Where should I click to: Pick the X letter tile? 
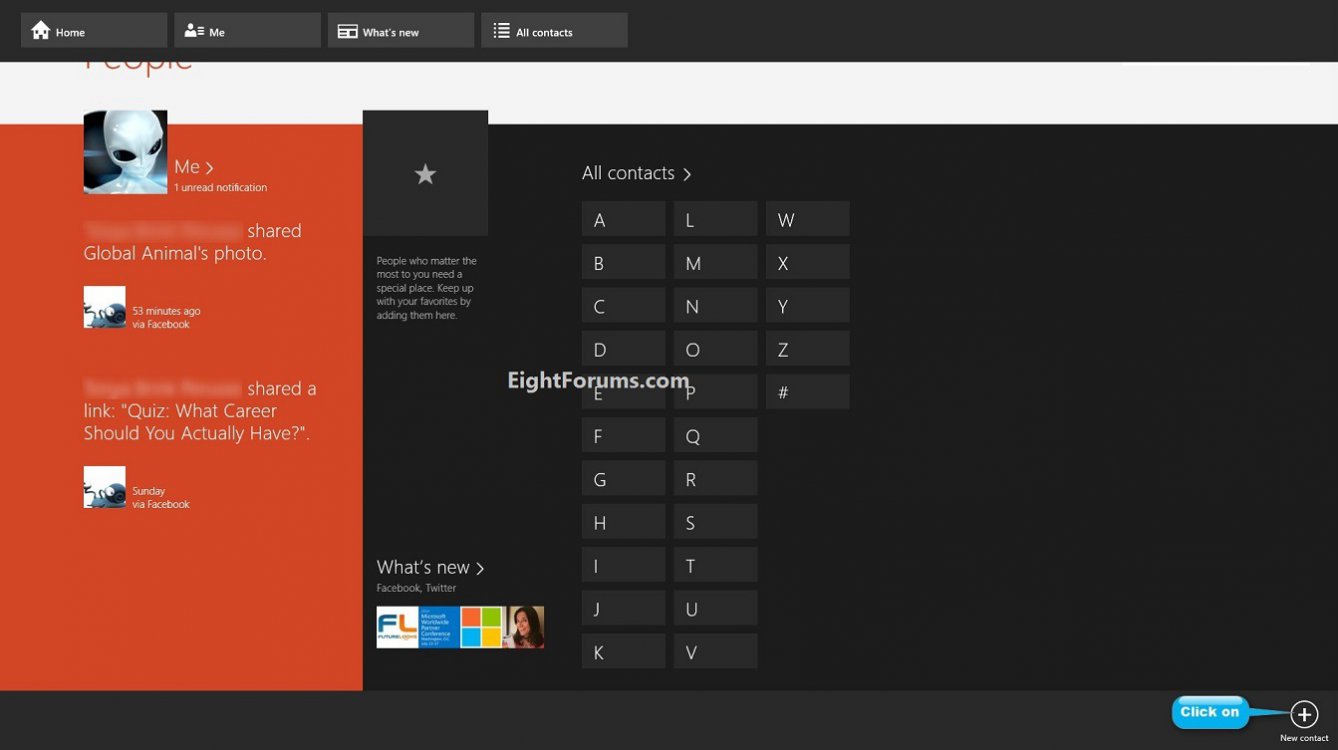click(x=808, y=262)
